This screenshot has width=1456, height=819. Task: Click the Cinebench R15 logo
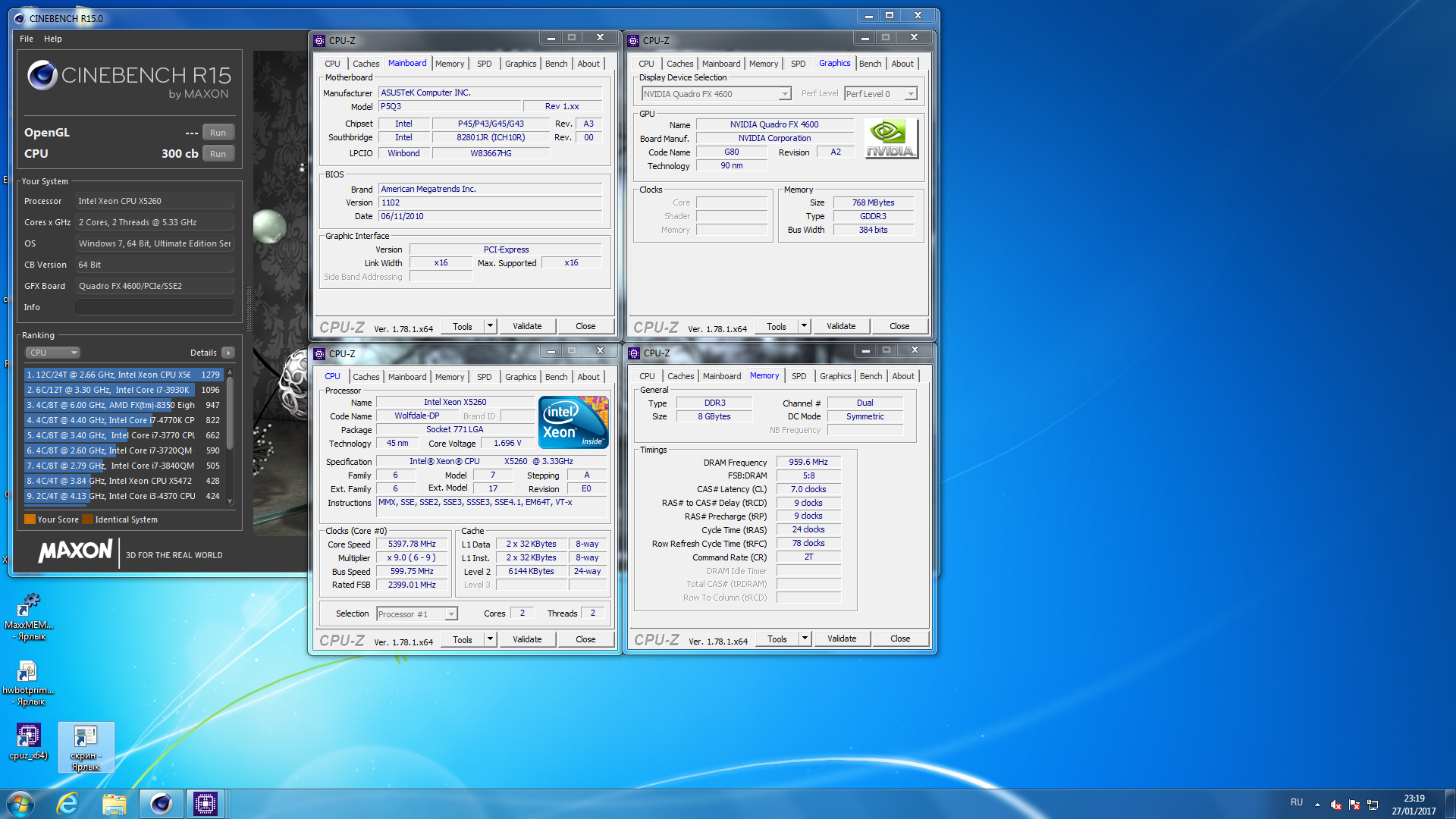pos(129,79)
